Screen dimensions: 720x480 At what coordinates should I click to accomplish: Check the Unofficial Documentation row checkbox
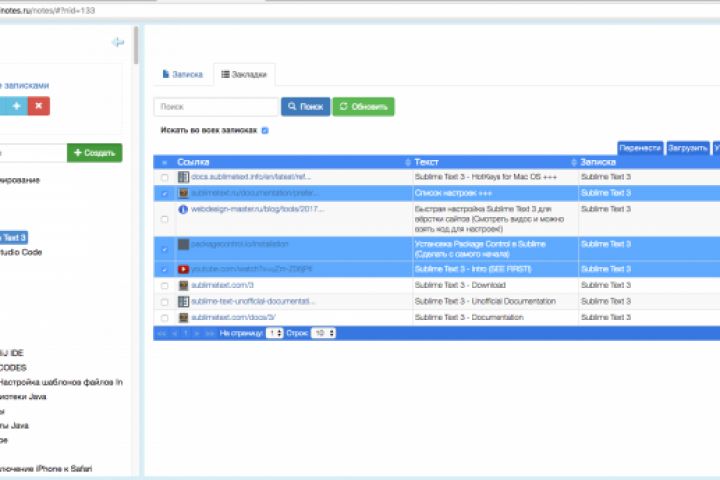(164, 302)
